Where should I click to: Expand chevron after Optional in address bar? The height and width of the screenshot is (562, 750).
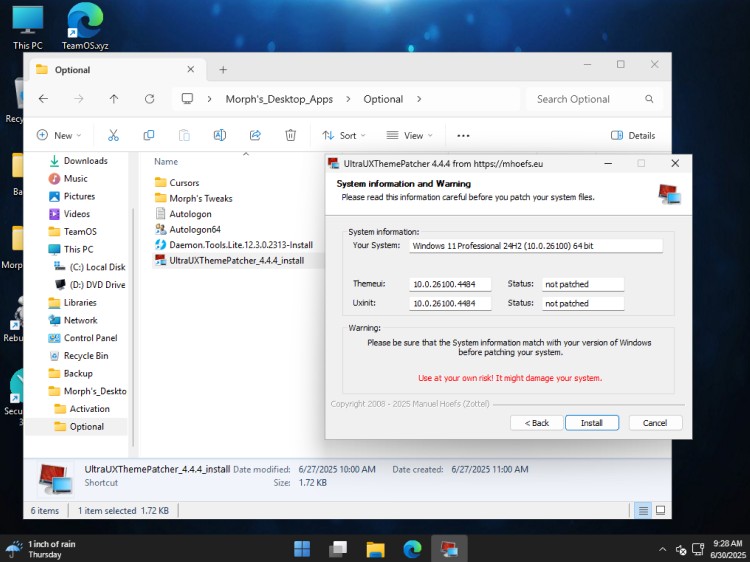pos(419,99)
